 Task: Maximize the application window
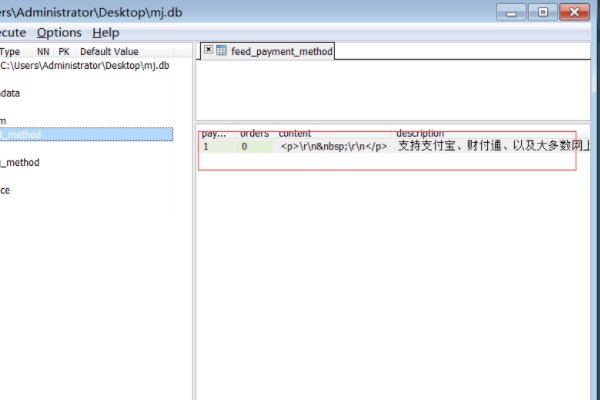click(543, 11)
